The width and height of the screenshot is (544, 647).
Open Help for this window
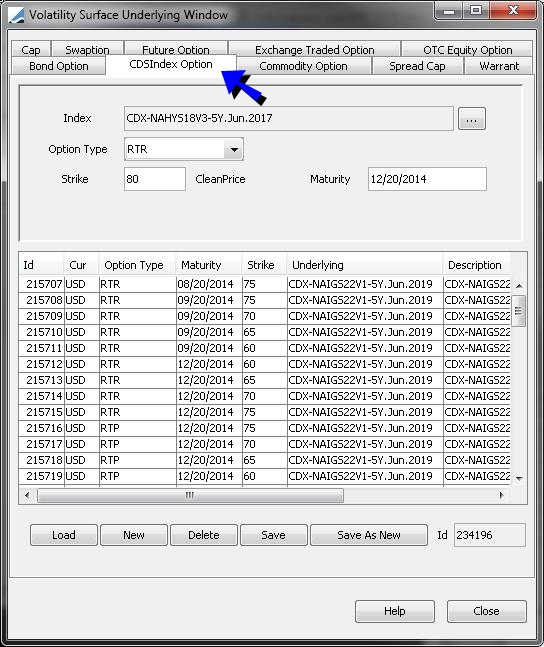point(395,611)
